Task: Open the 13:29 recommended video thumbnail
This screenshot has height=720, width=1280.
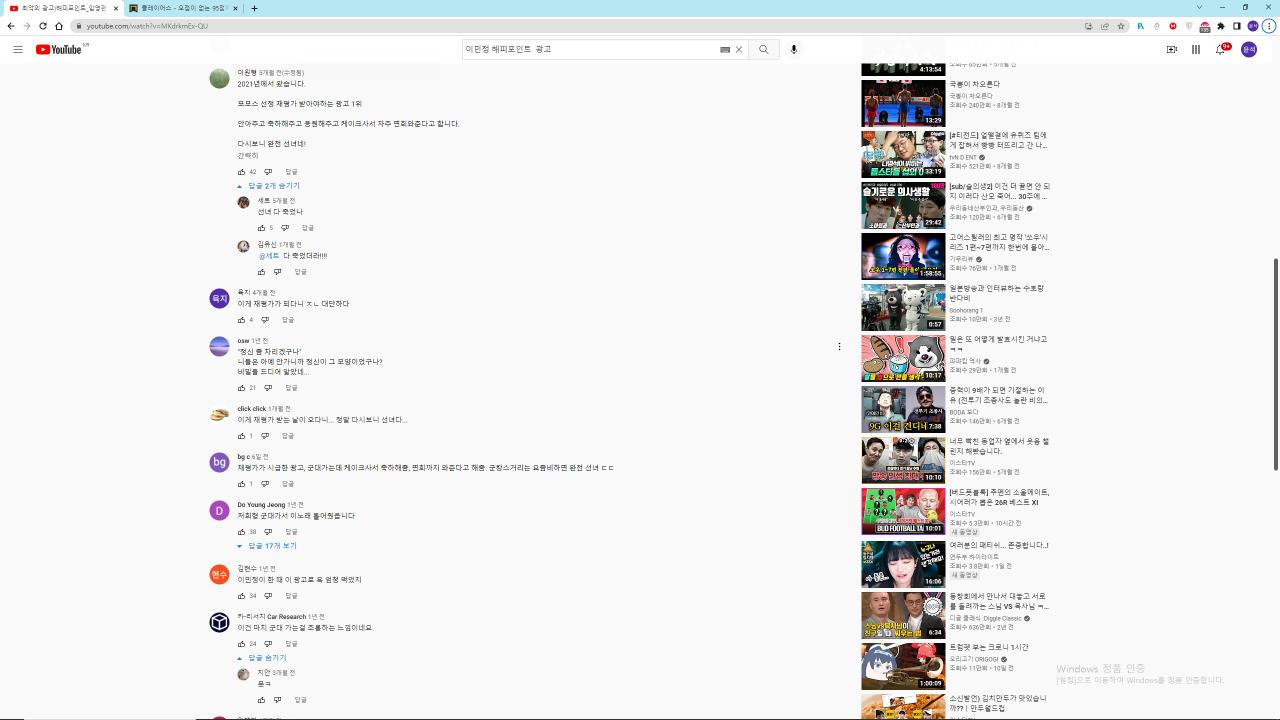Action: click(x=903, y=103)
